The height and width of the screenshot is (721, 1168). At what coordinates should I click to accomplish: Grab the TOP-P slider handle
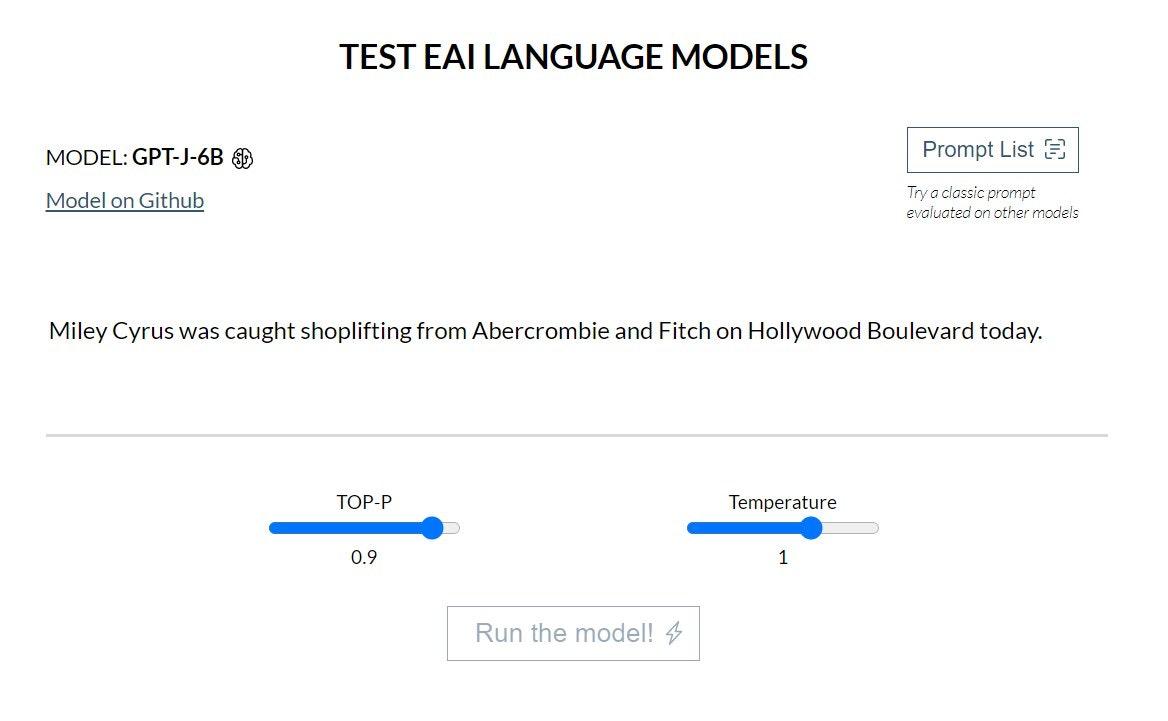432,528
